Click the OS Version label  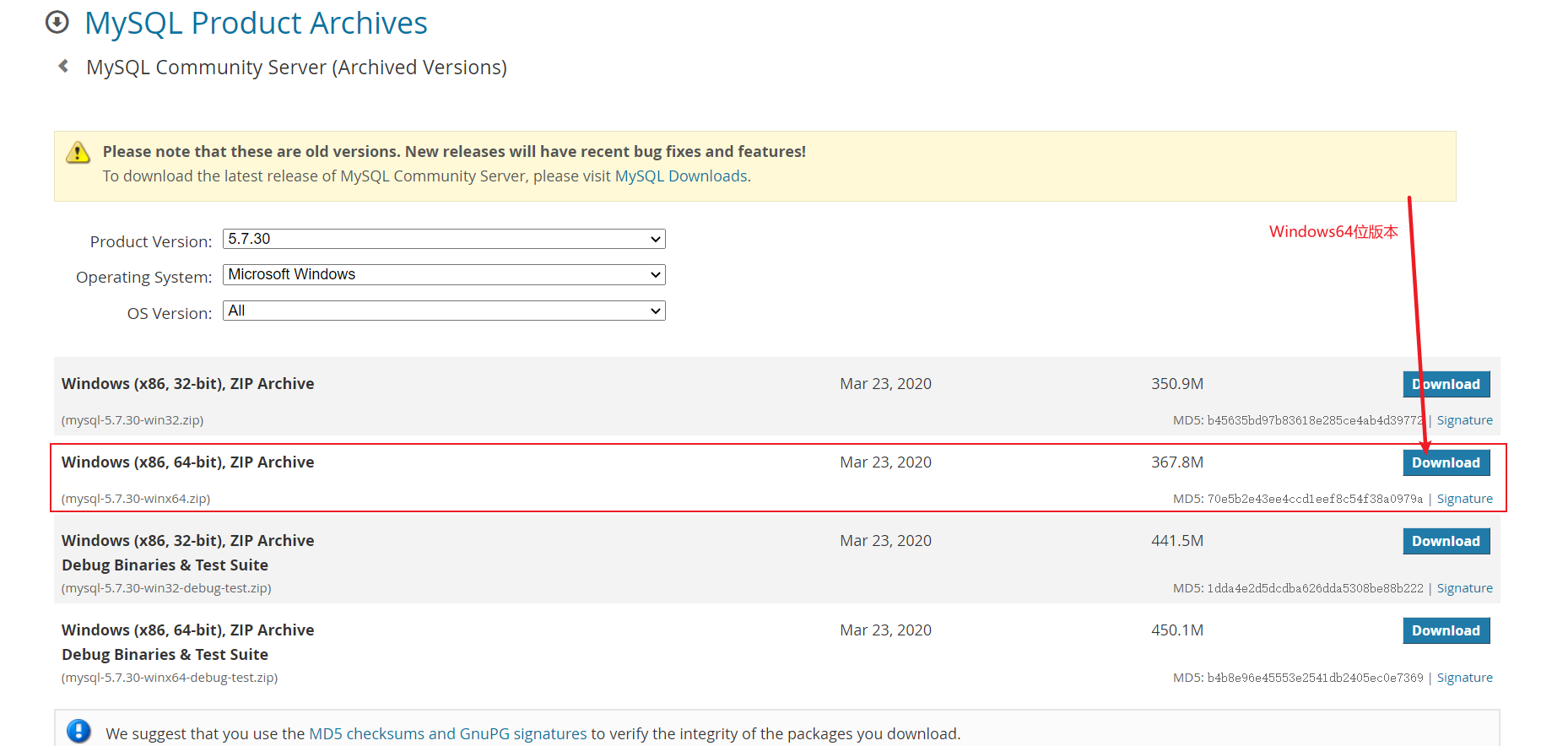tap(170, 313)
